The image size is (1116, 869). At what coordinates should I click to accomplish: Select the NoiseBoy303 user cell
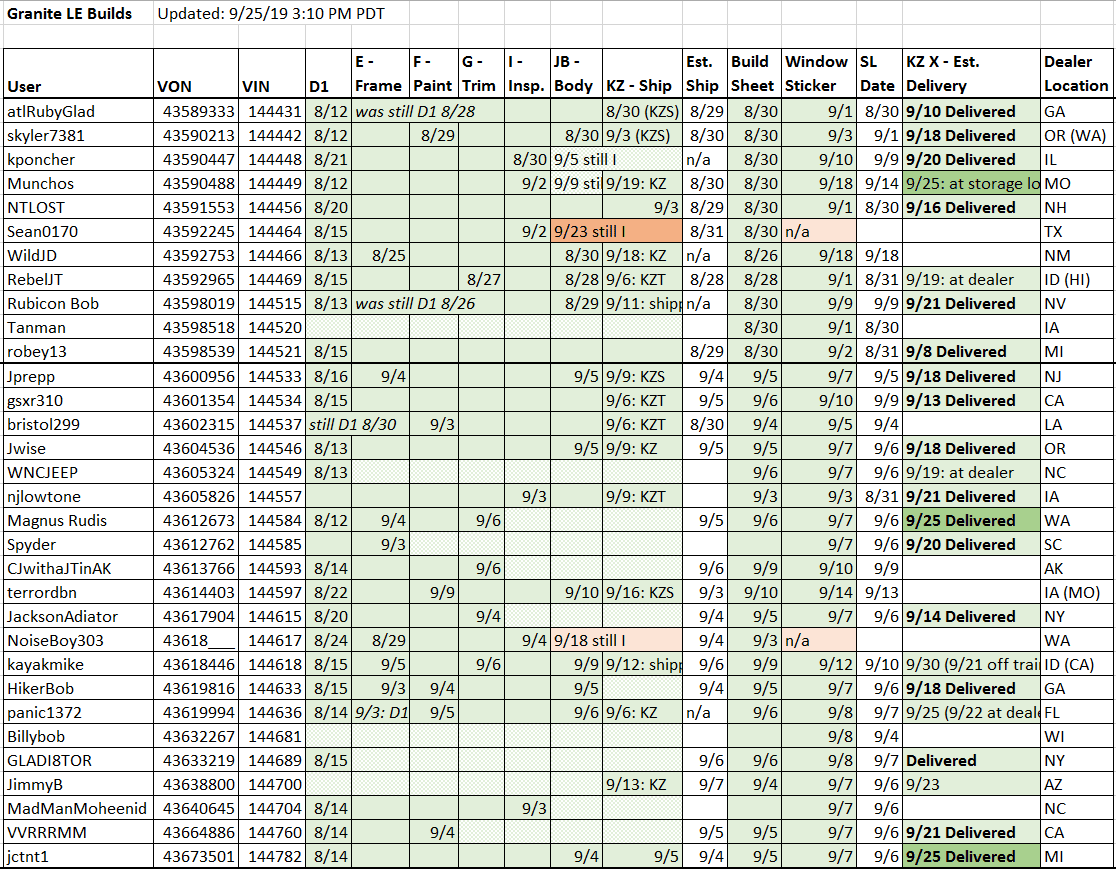[x=78, y=641]
